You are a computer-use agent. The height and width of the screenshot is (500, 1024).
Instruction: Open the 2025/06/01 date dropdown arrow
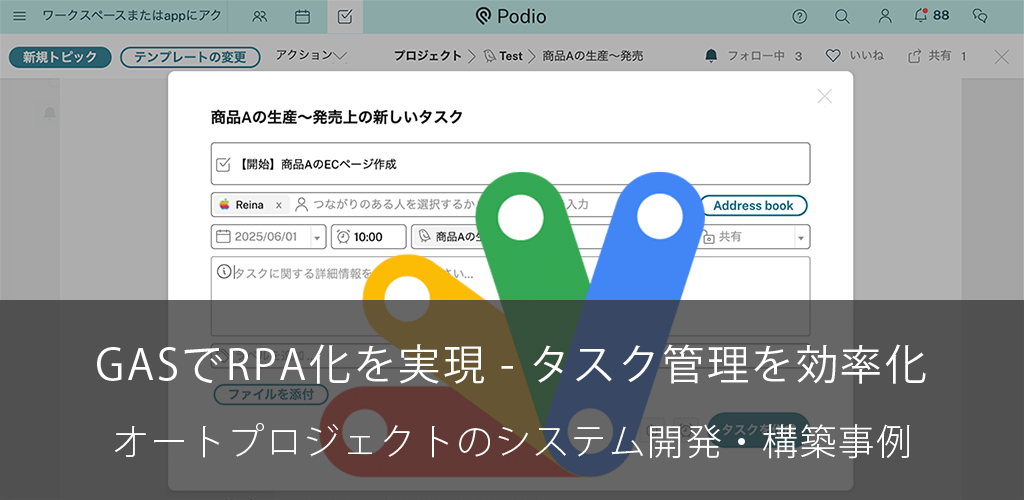point(318,237)
